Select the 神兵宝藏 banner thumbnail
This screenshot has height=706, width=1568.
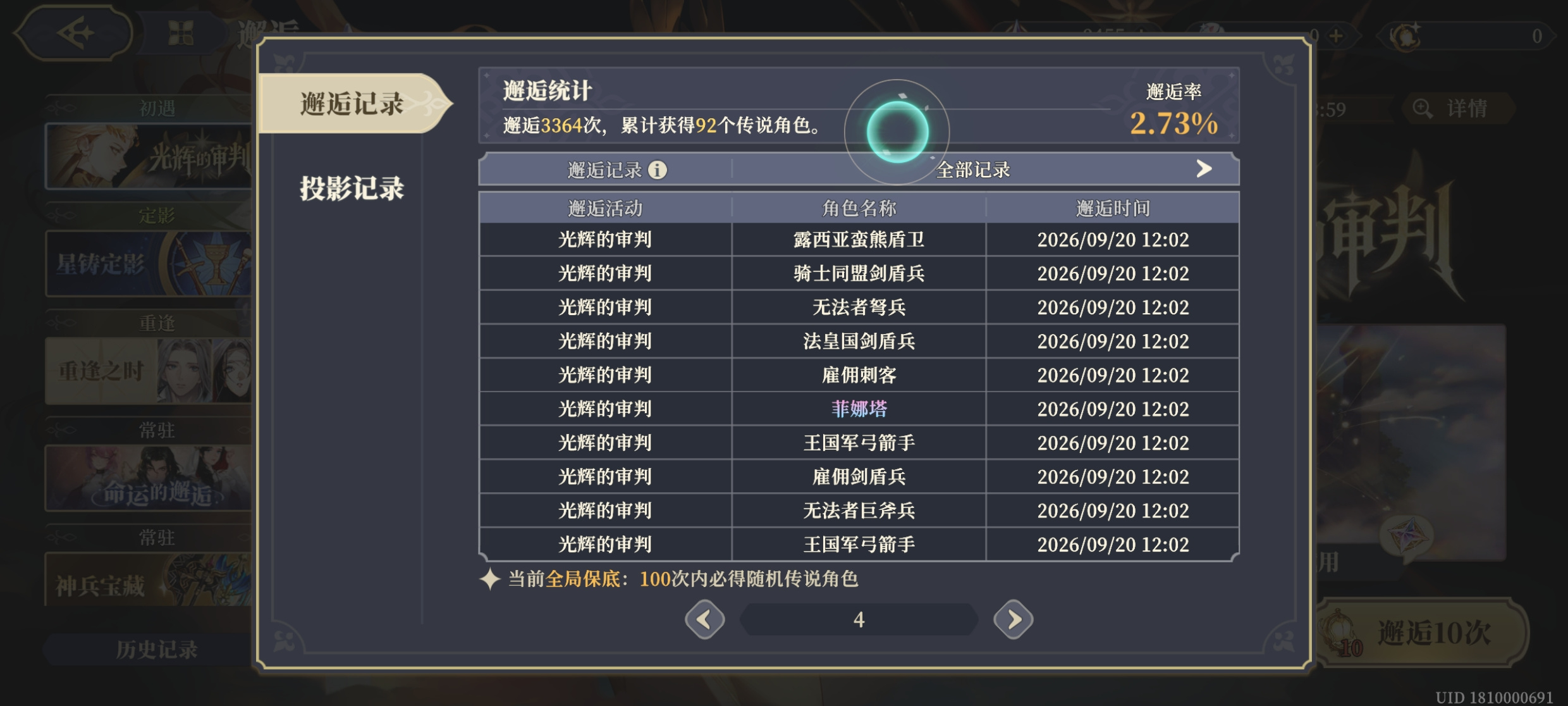(x=149, y=581)
